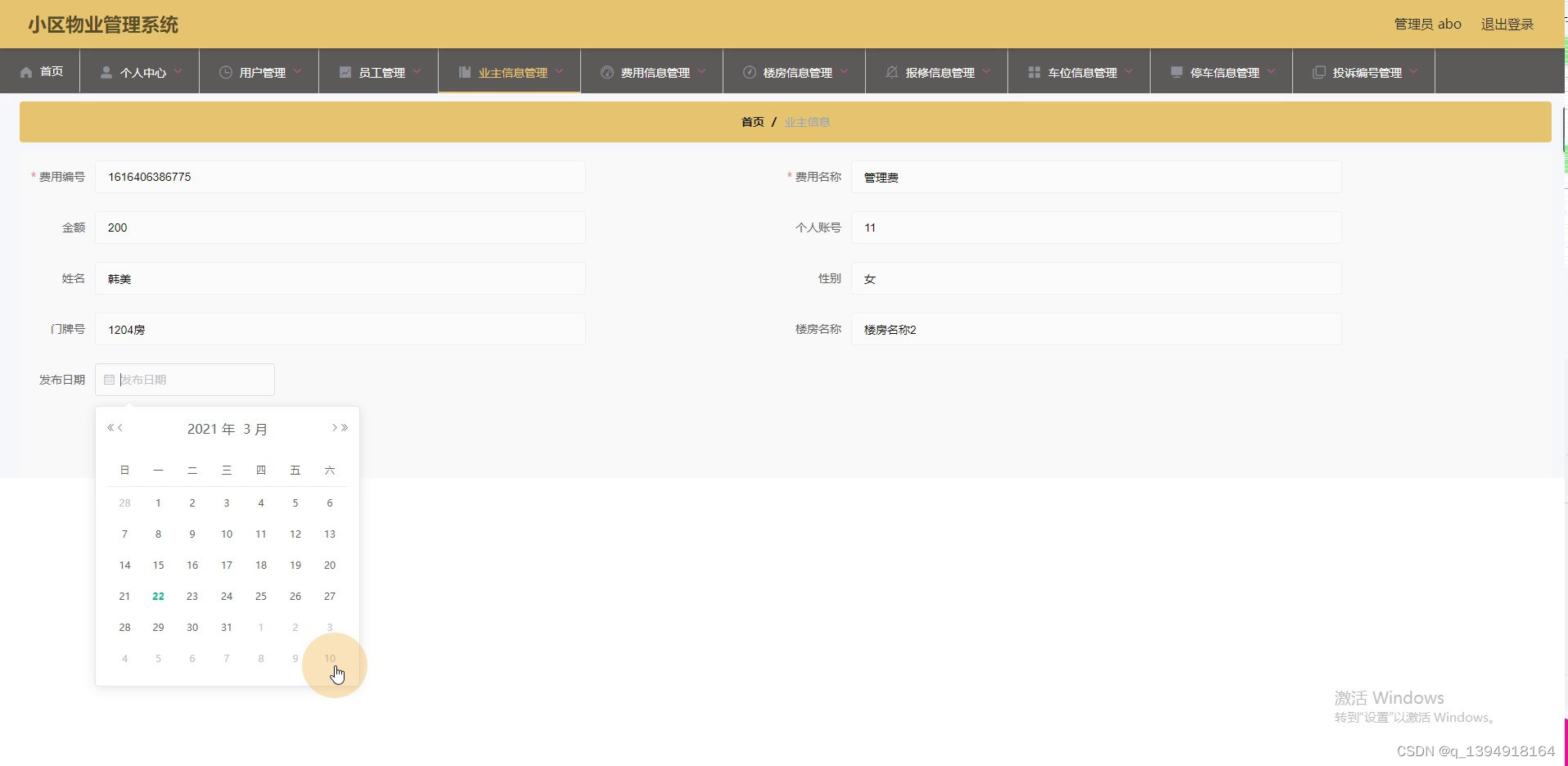
Task: Click the 金额 input field
Action: pyautogui.click(x=340, y=228)
